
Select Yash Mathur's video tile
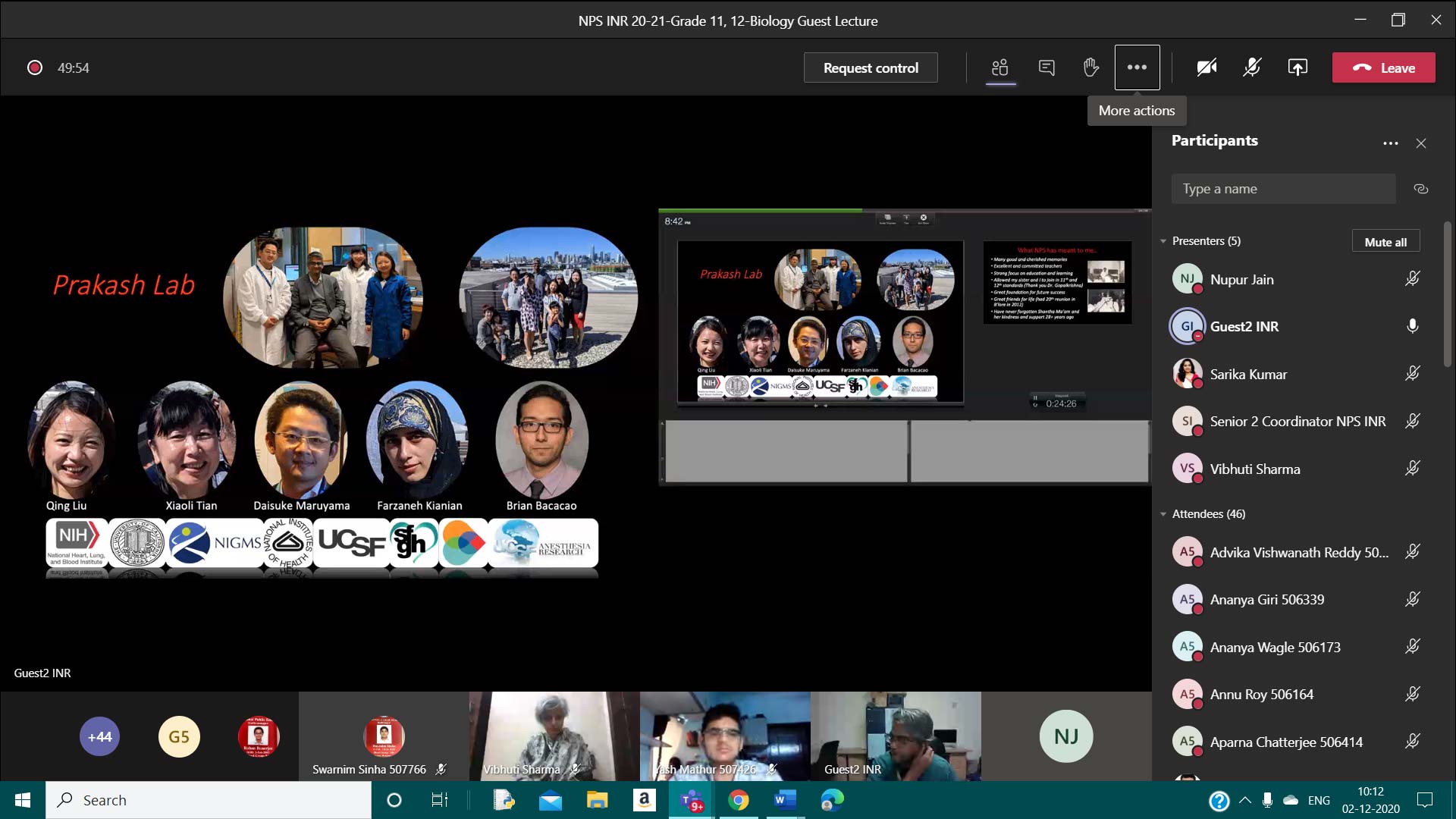725,736
